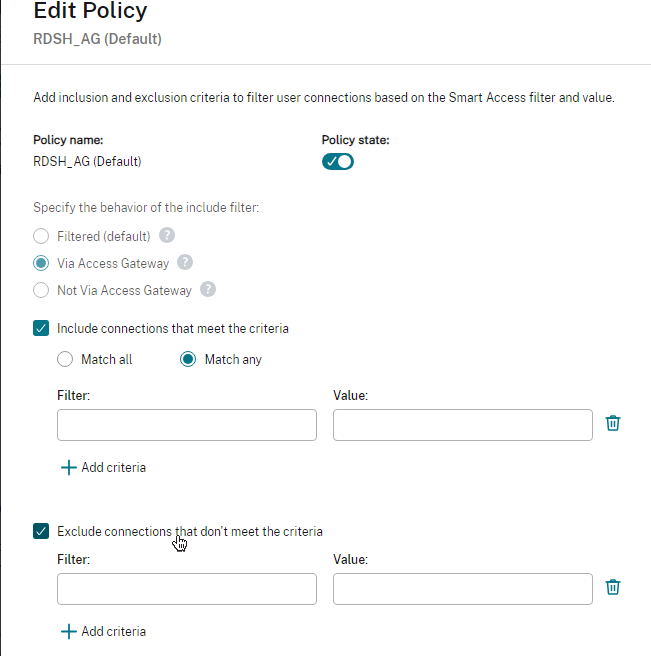Select the Filtered (default) radio option
Screen dimensions: 651x656
pyautogui.click(x=41, y=237)
